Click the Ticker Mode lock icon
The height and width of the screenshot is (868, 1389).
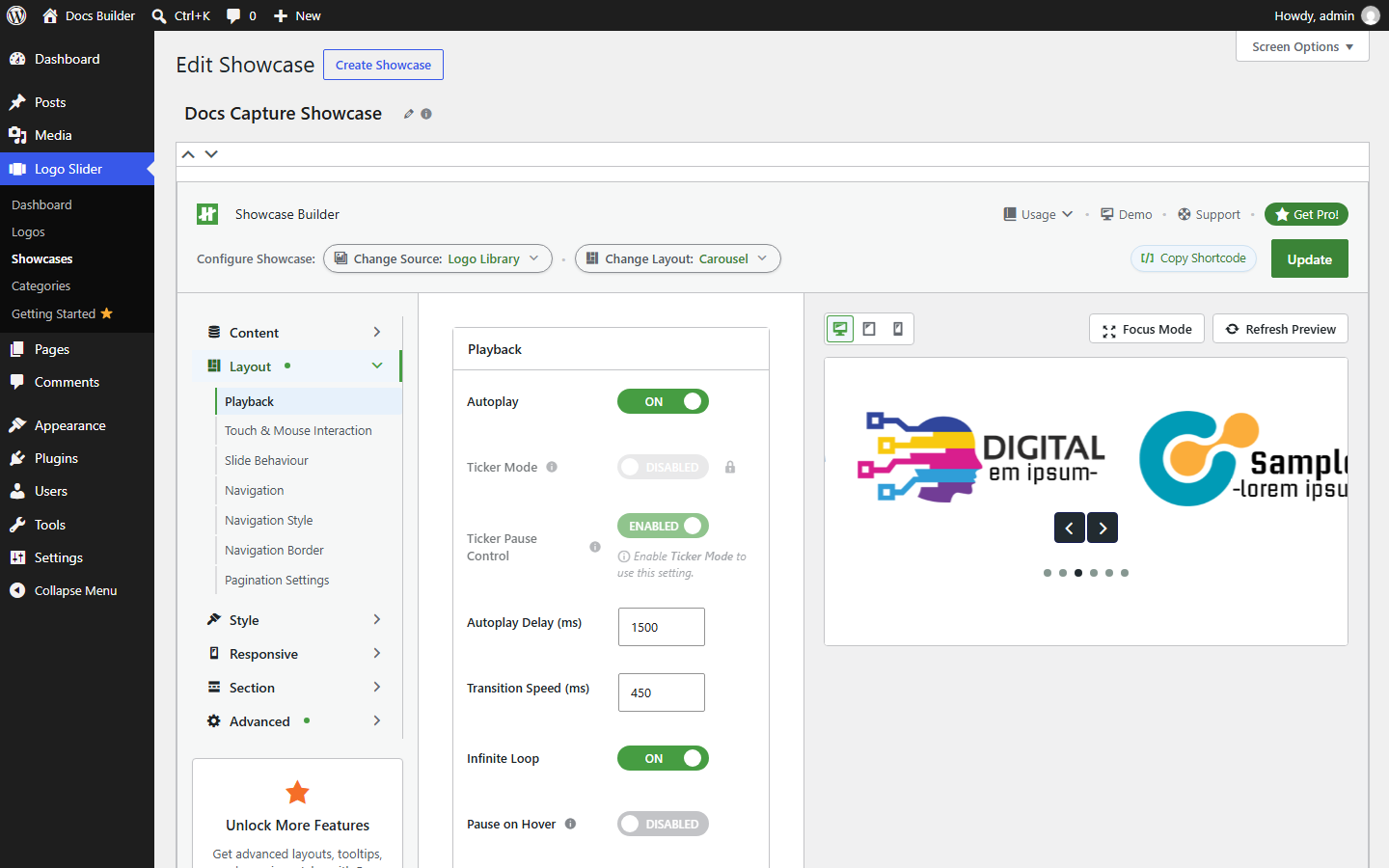730,467
